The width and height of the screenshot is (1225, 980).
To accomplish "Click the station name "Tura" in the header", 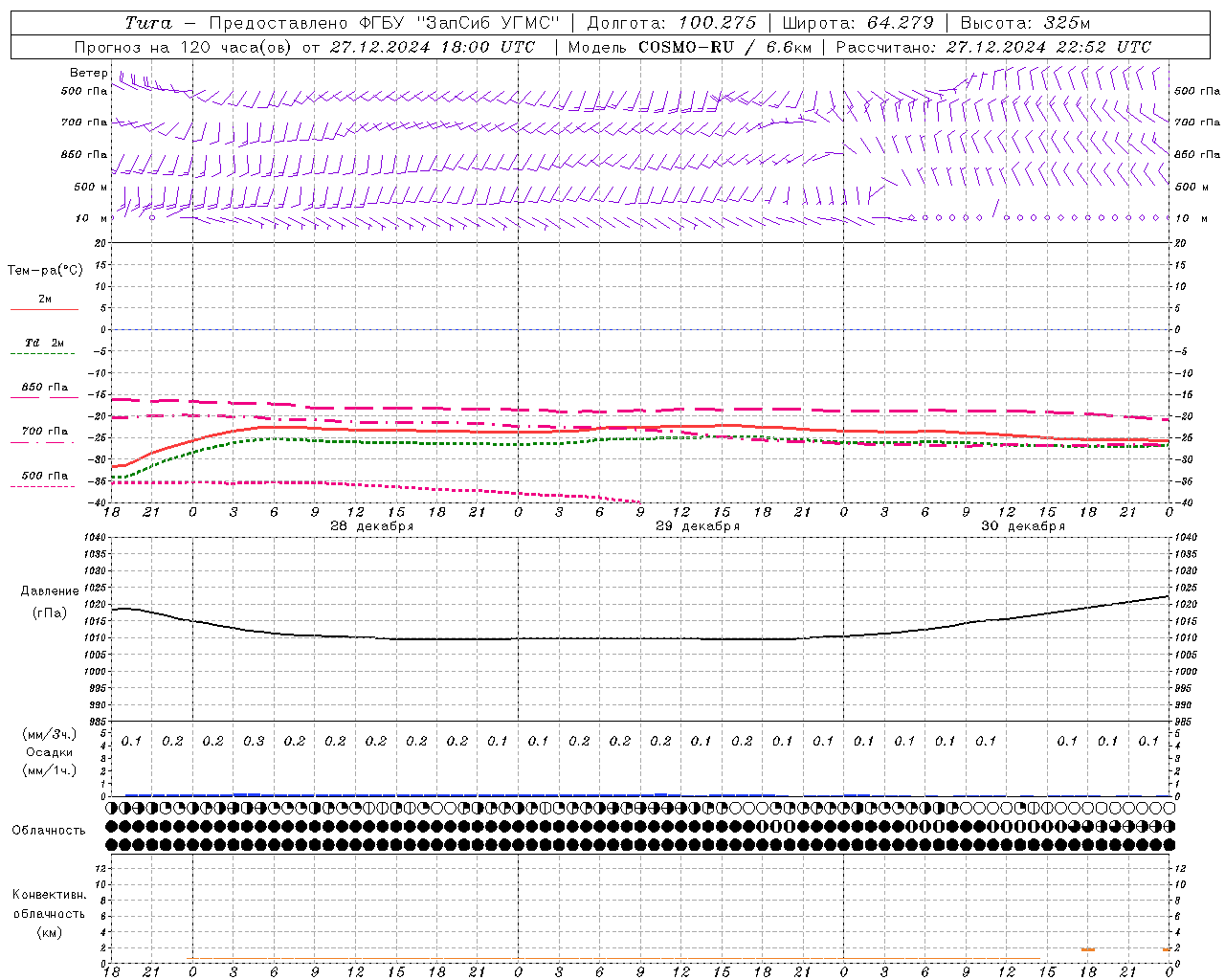I will coord(148,23).
